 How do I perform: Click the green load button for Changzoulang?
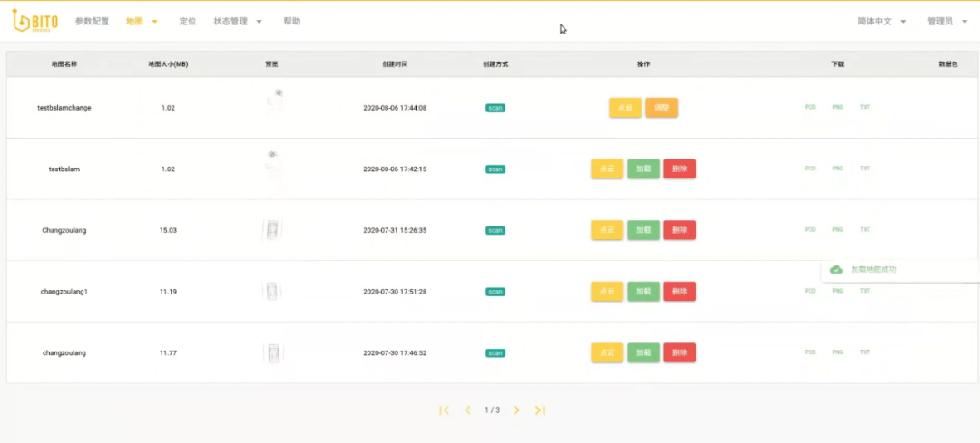[x=643, y=230]
